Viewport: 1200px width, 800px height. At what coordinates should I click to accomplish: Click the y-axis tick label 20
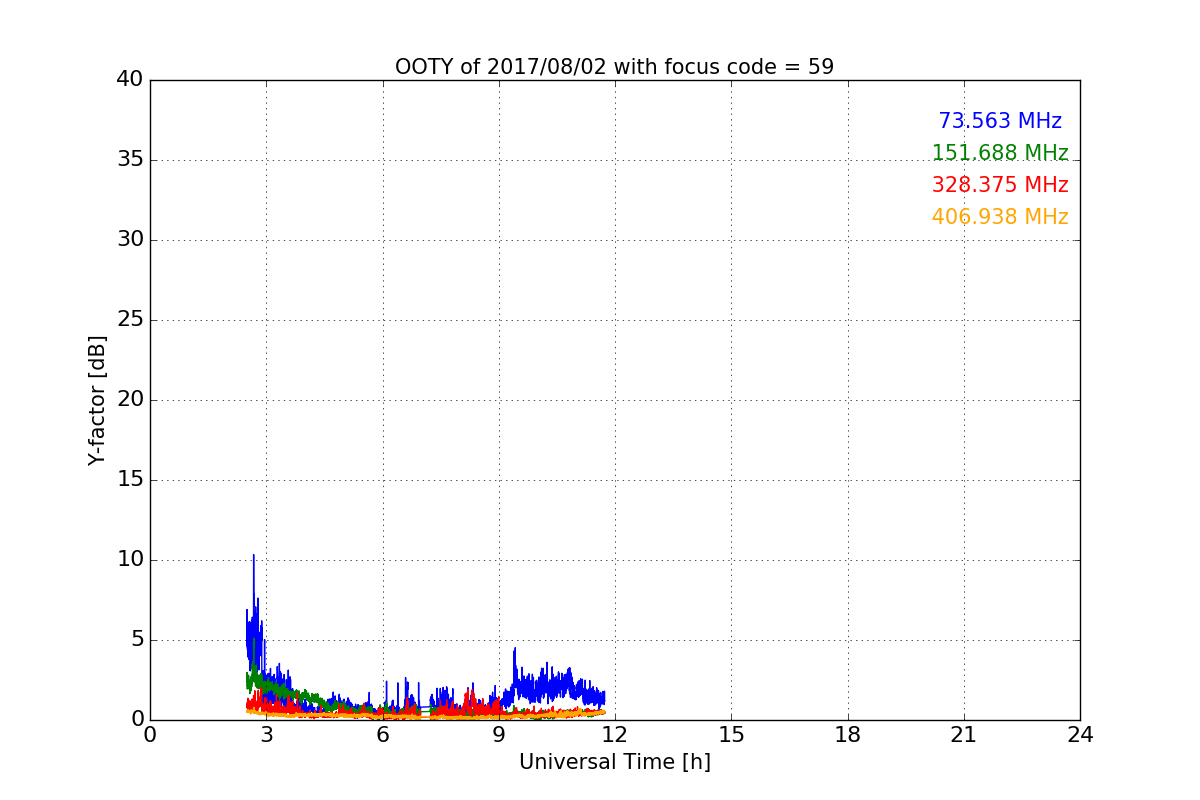[130, 400]
